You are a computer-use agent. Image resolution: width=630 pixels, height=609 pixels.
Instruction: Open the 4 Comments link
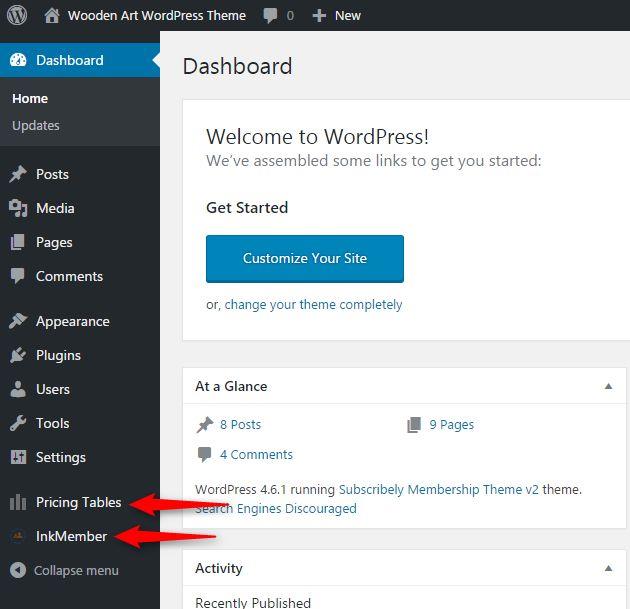coord(256,455)
